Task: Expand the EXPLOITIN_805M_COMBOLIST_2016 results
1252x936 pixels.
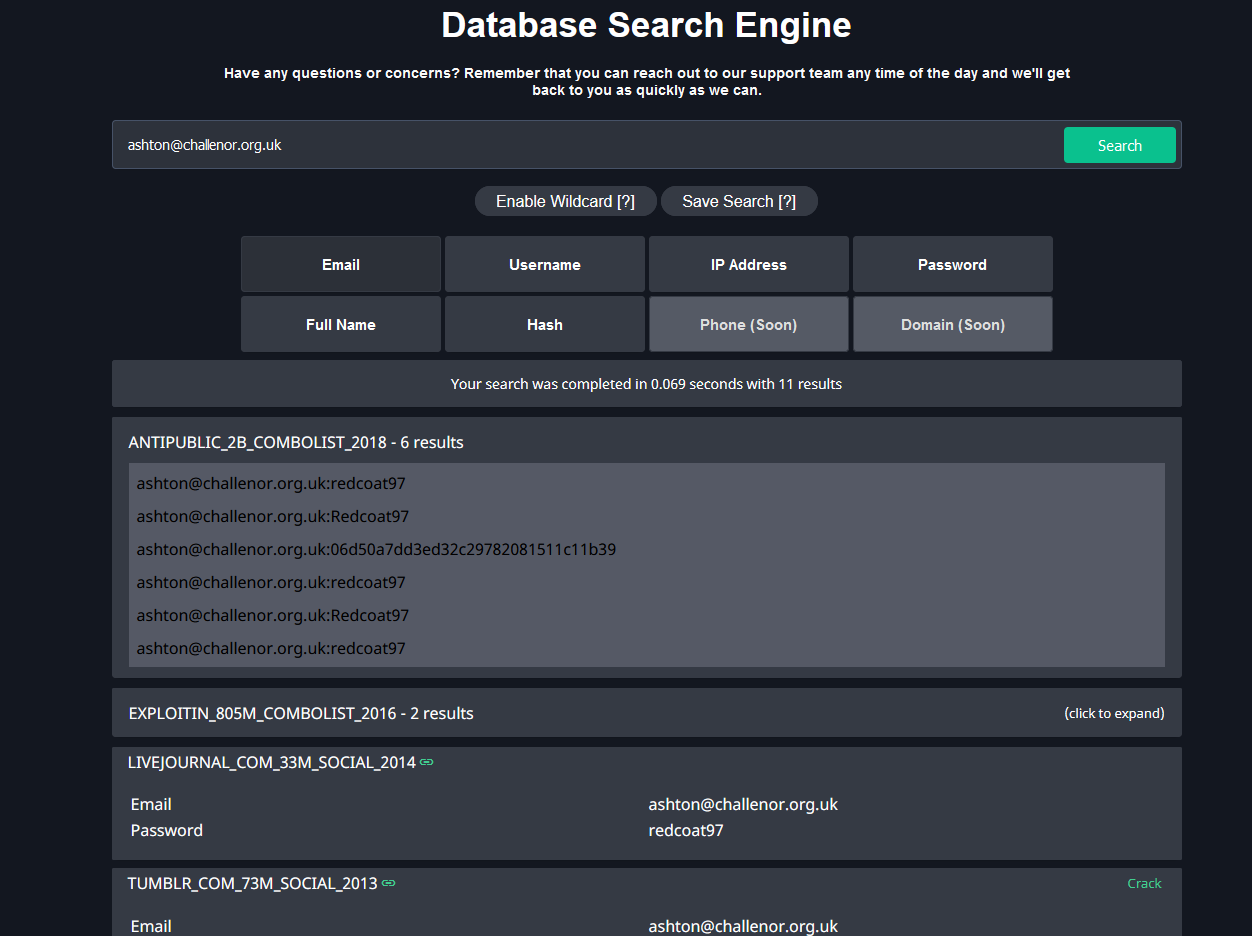Action: [647, 713]
